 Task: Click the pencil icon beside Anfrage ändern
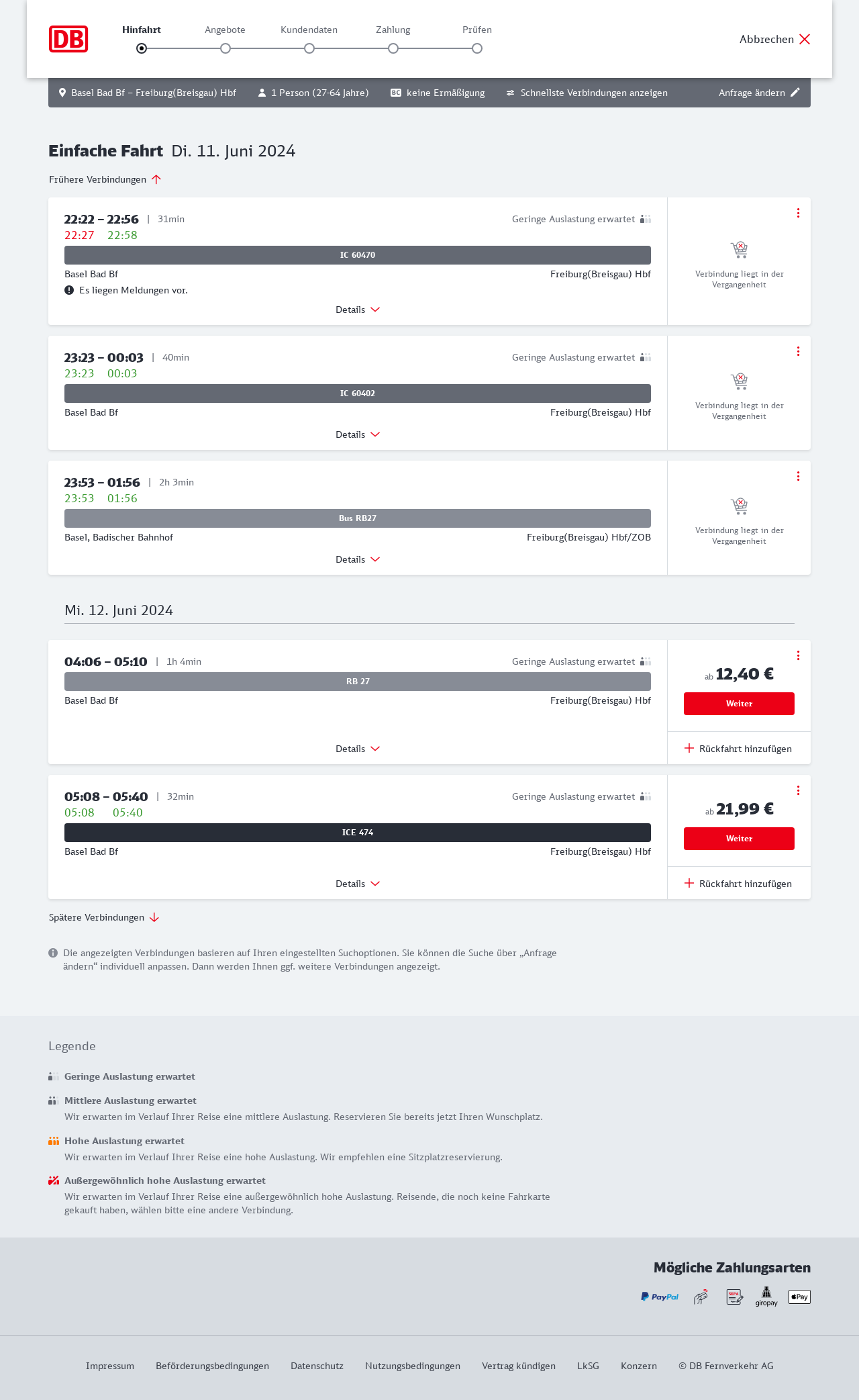(x=795, y=93)
